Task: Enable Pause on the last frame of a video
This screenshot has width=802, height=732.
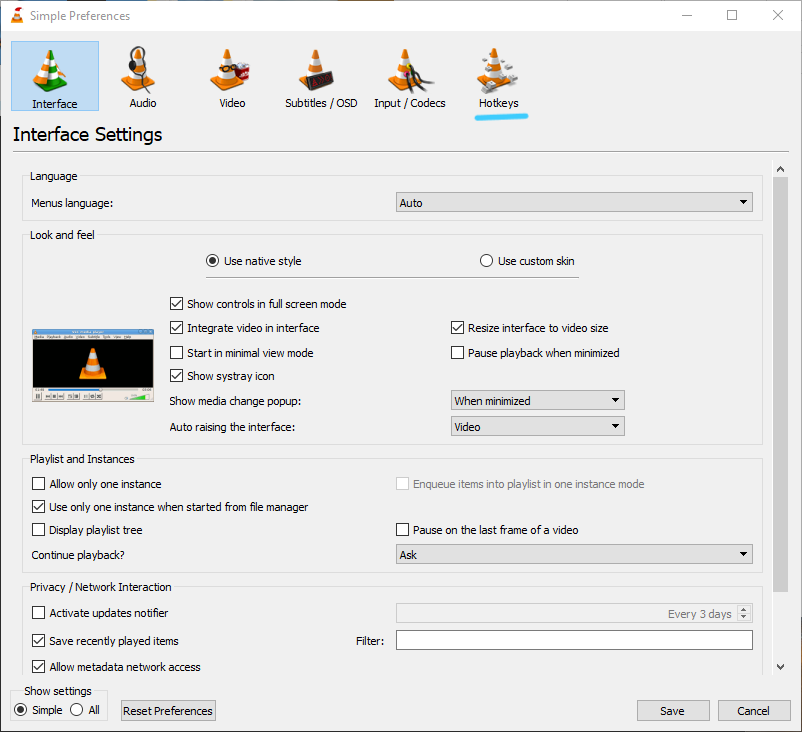Action: tap(403, 530)
